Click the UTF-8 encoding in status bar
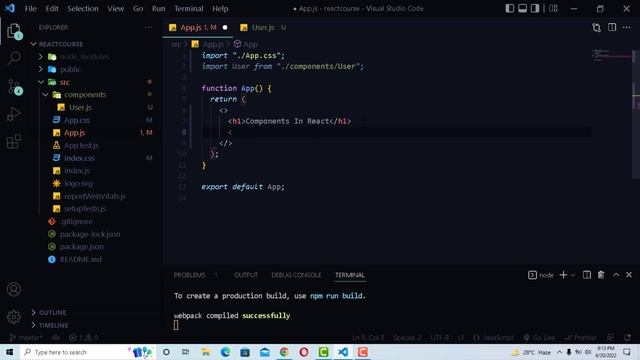This screenshot has height=360, width=640. pyautogui.click(x=439, y=338)
